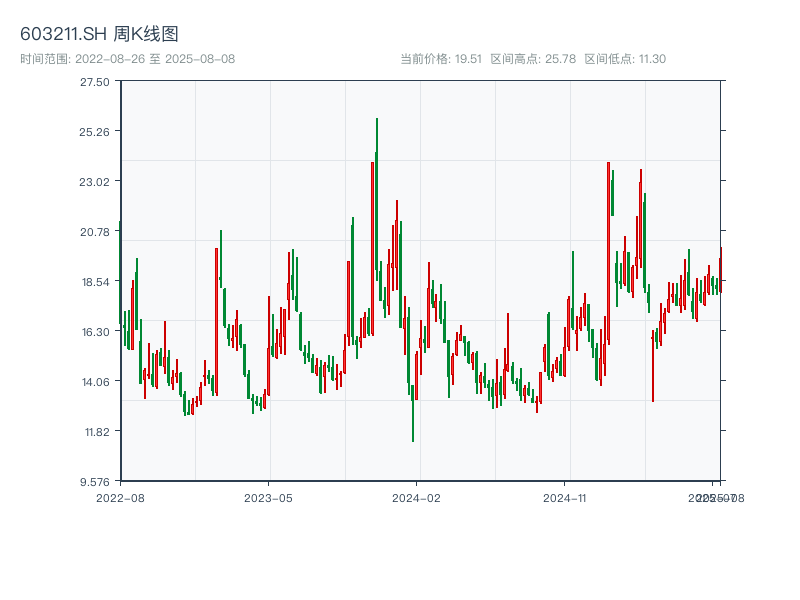Screen dimensions: 800x600
Task: Click the 27.50 y-axis tick label
Action: tap(95, 82)
